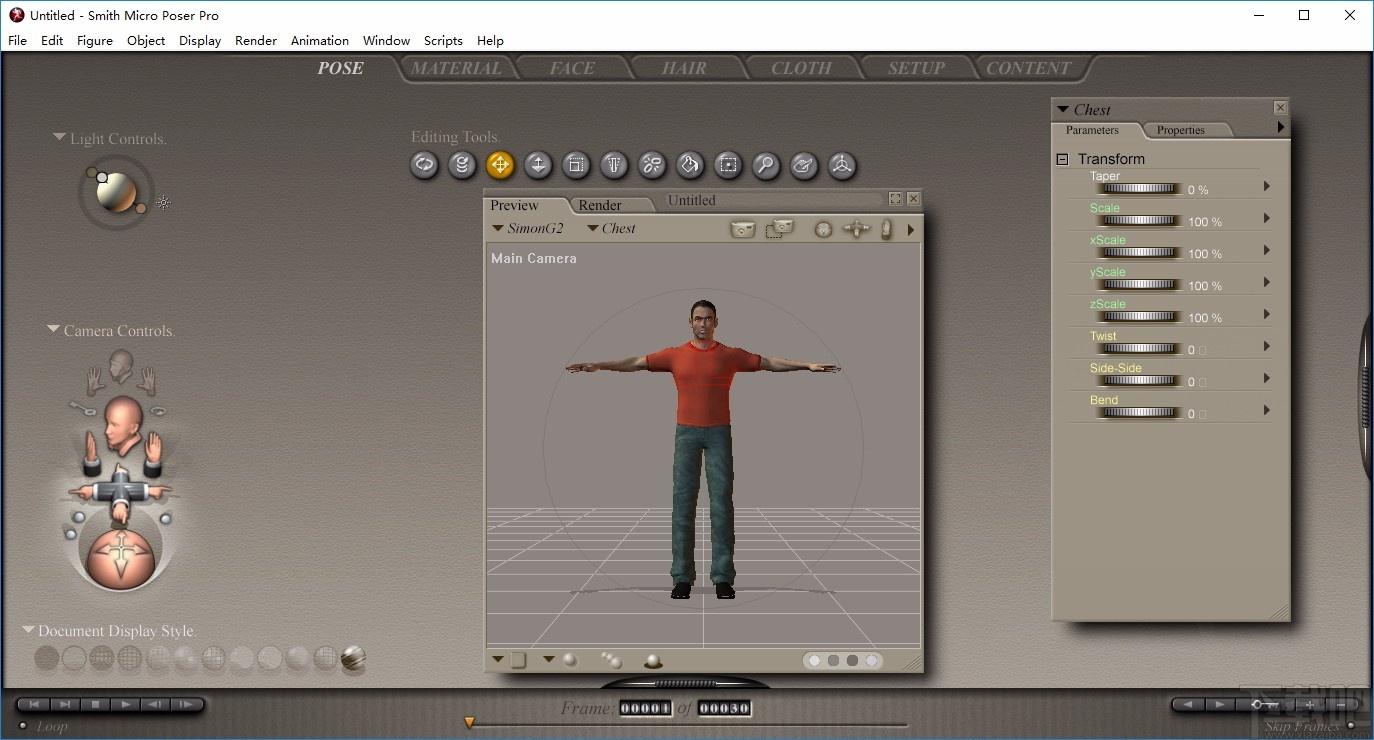Click the Taper parameter dial
The width and height of the screenshot is (1374, 740).
[1140, 188]
